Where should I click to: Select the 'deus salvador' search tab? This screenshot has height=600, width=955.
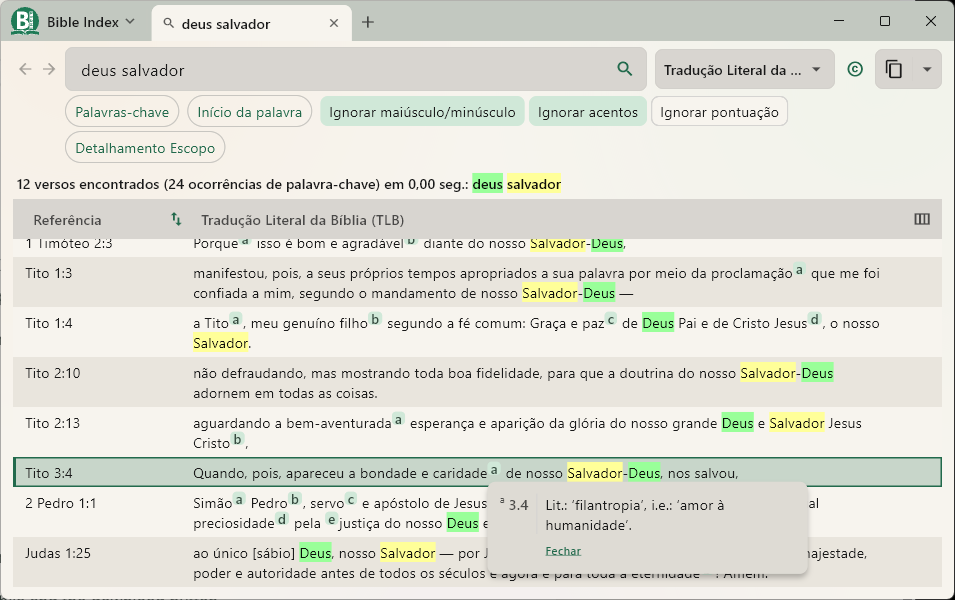[251, 24]
